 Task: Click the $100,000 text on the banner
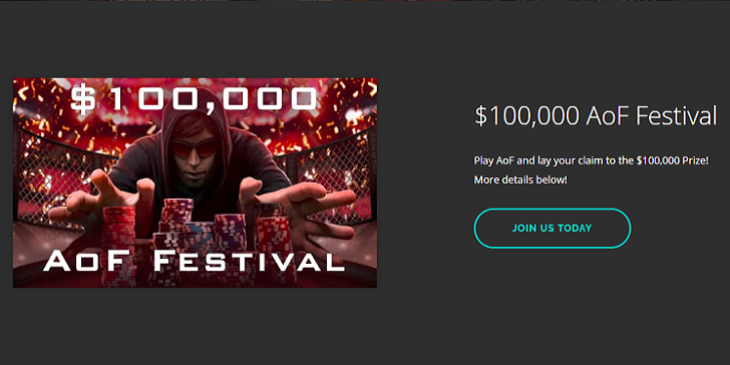(195, 99)
